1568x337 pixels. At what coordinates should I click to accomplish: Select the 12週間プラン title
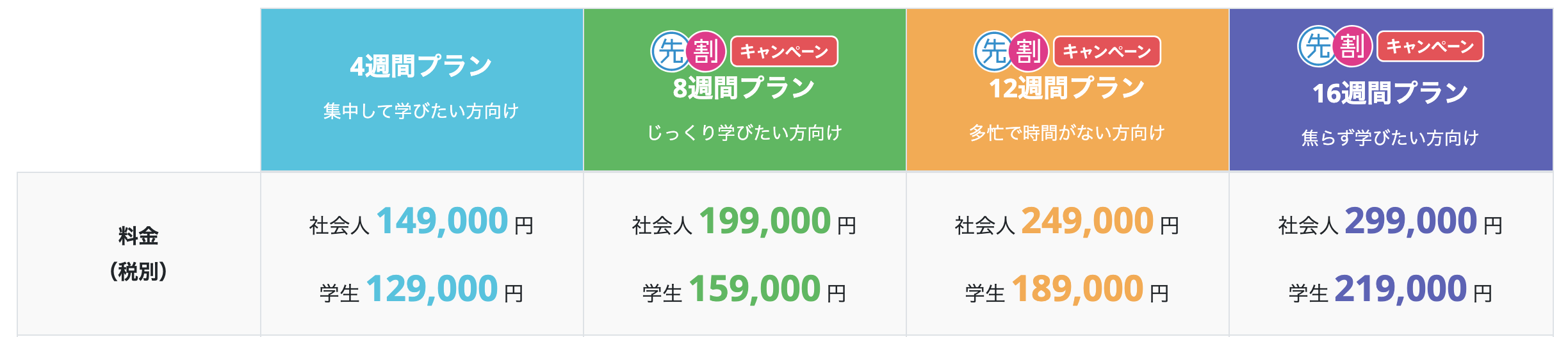click(1066, 88)
